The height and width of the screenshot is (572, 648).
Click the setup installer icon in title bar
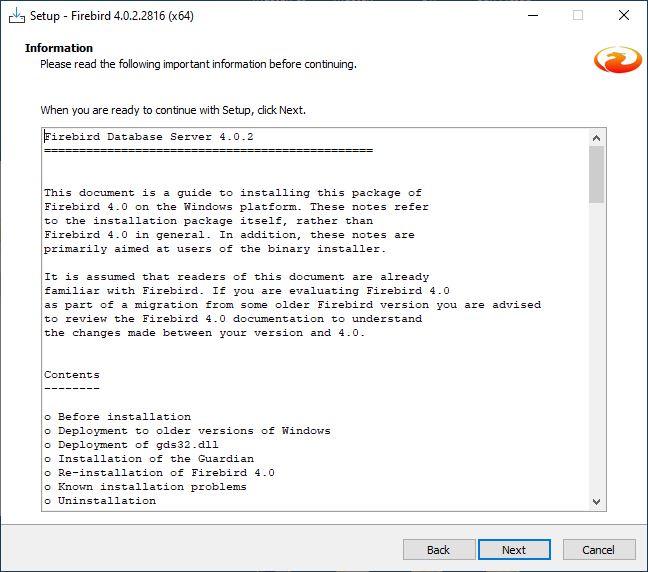pyautogui.click(x=17, y=16)
